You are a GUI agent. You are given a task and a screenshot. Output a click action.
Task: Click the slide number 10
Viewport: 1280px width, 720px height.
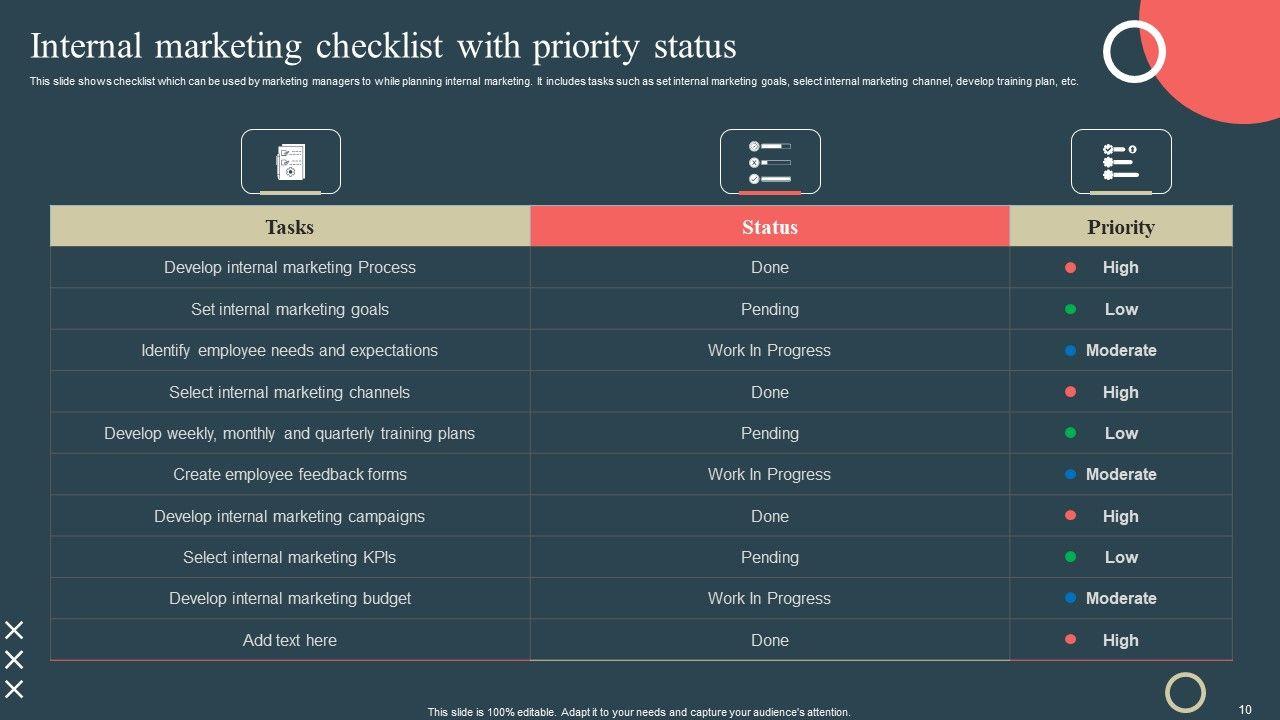[x=1245, y=710]
